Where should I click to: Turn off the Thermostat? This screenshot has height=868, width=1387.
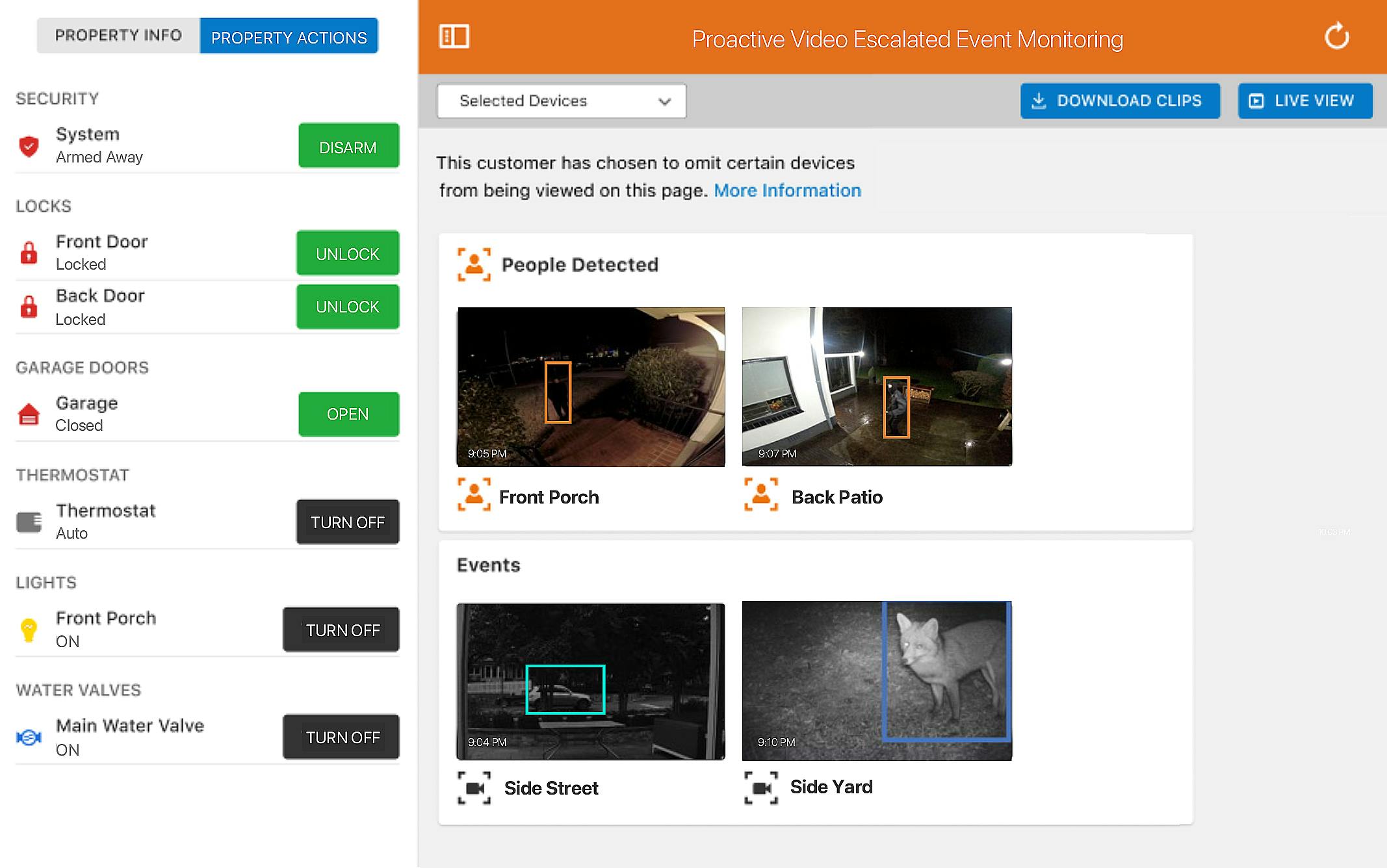click(348, 522)
